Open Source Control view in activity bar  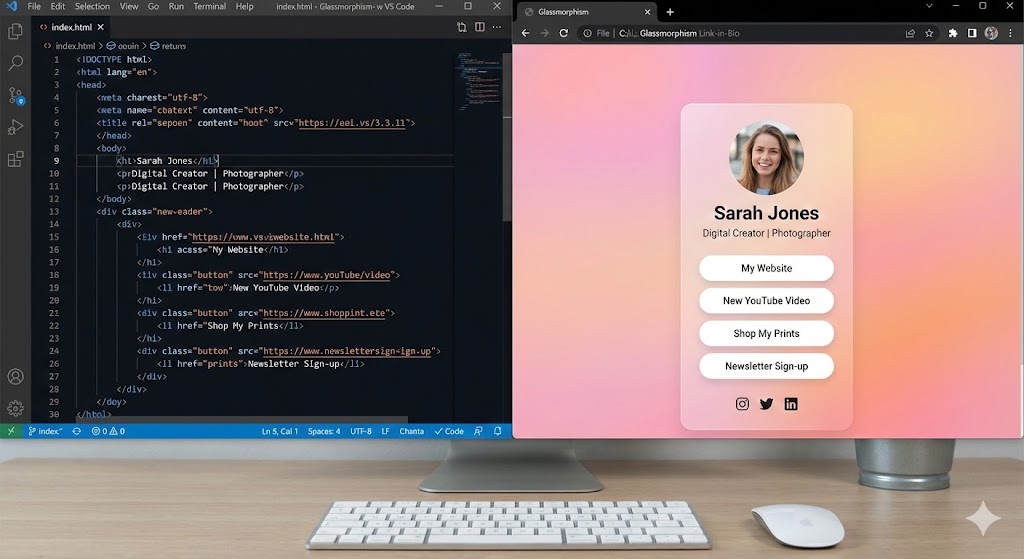point(16,95)
